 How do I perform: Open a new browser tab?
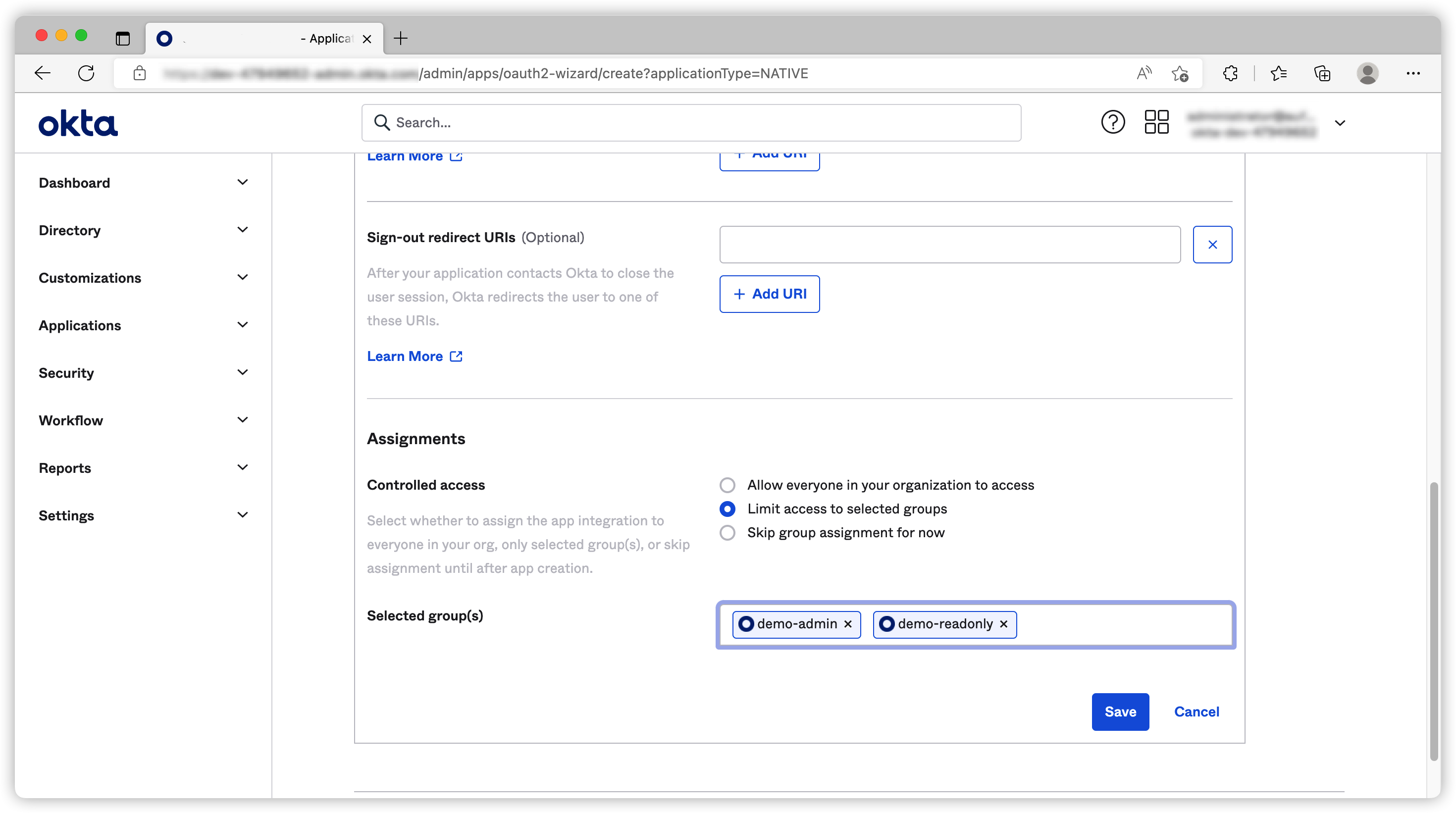point(401,39)
